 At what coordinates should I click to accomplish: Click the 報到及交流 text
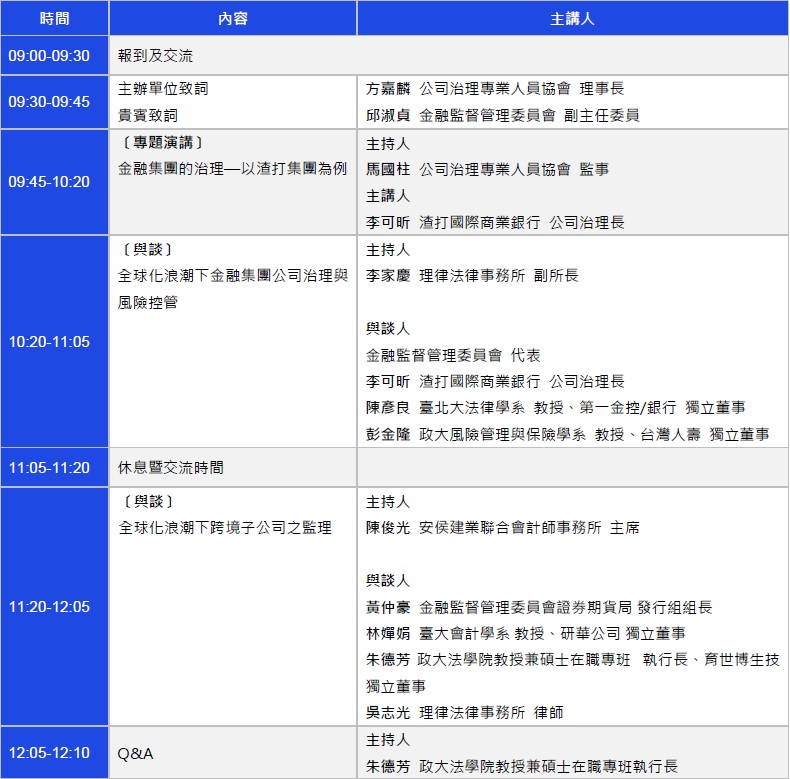click(155, 55)
